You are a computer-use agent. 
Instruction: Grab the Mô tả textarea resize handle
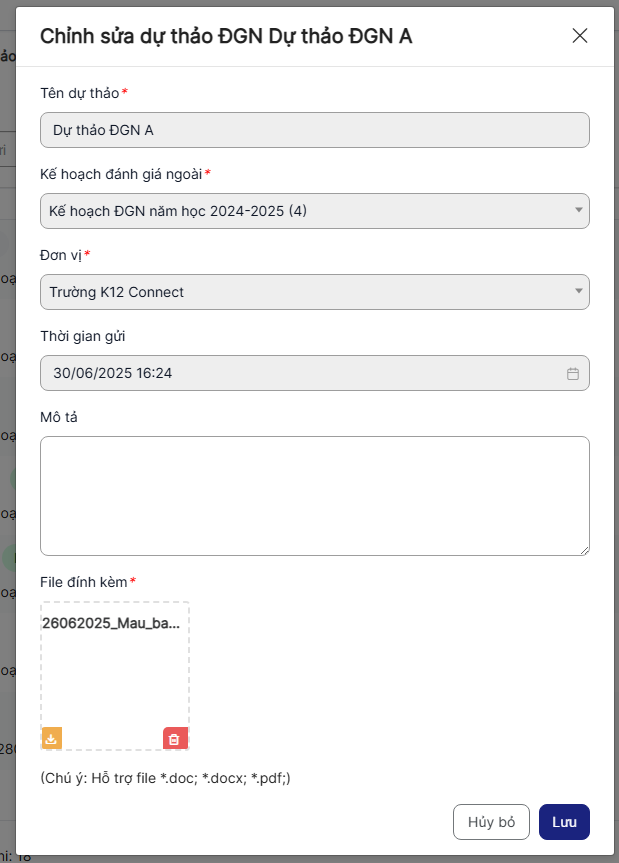584,549
